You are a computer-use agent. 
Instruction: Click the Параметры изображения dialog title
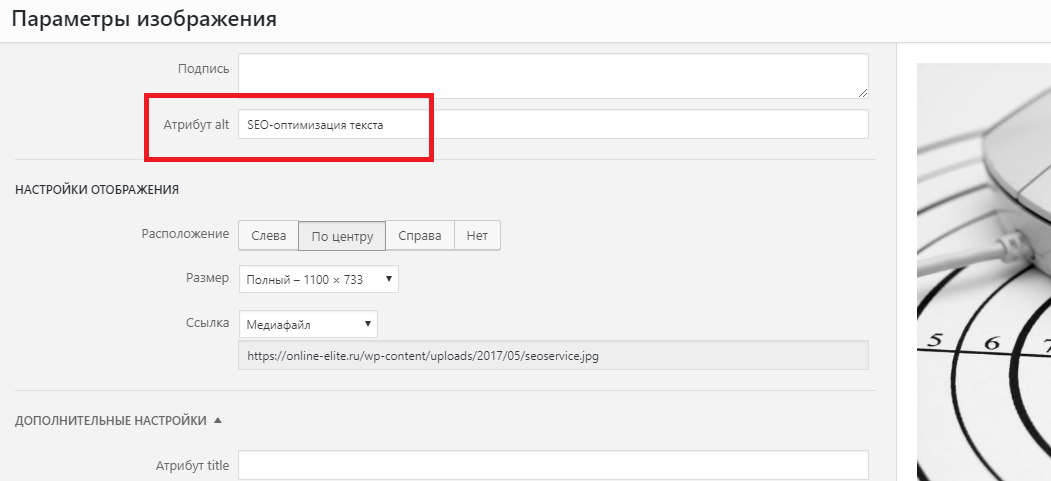click(x=144, y=19)
